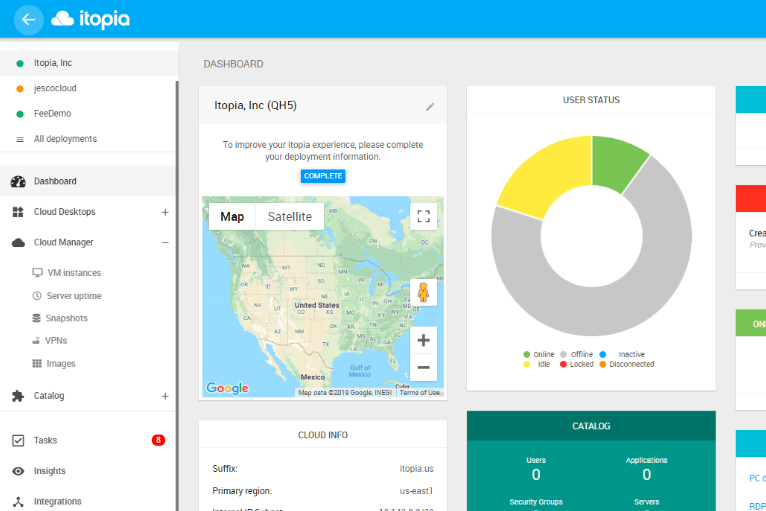This screenshot has height=511, width=766.
Task: Select the FeeDemo deployment
Action: pyautogui.click(x=88, y=114)
